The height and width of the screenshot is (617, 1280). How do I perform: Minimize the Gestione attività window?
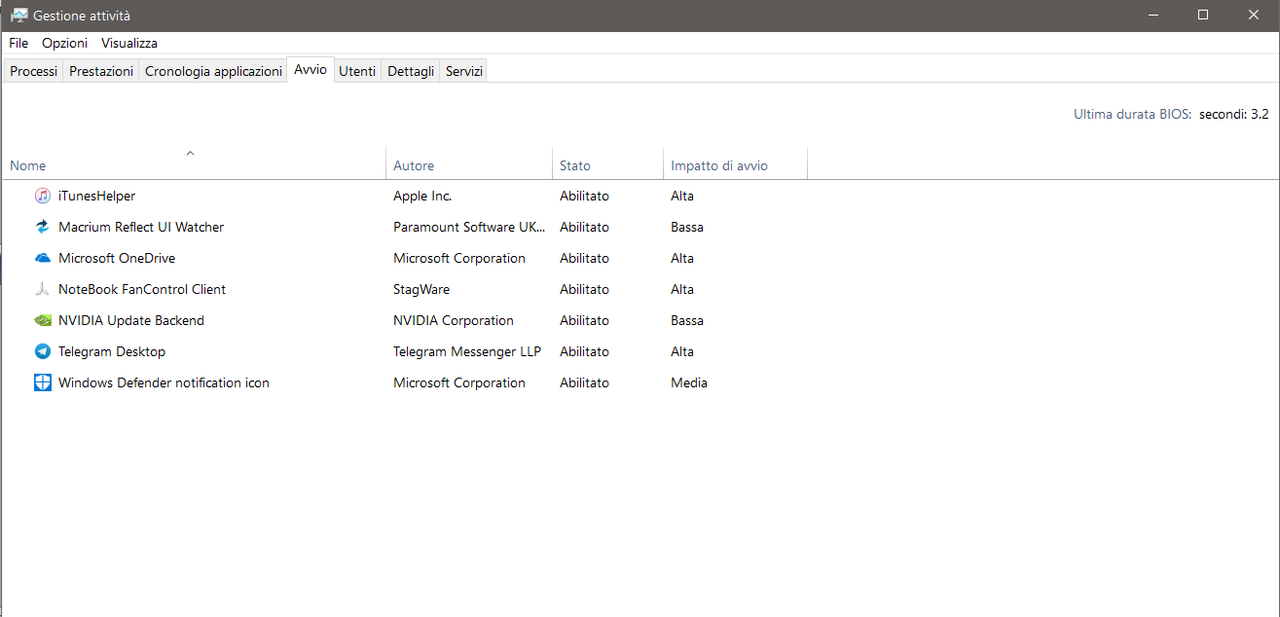(1153, 15)
